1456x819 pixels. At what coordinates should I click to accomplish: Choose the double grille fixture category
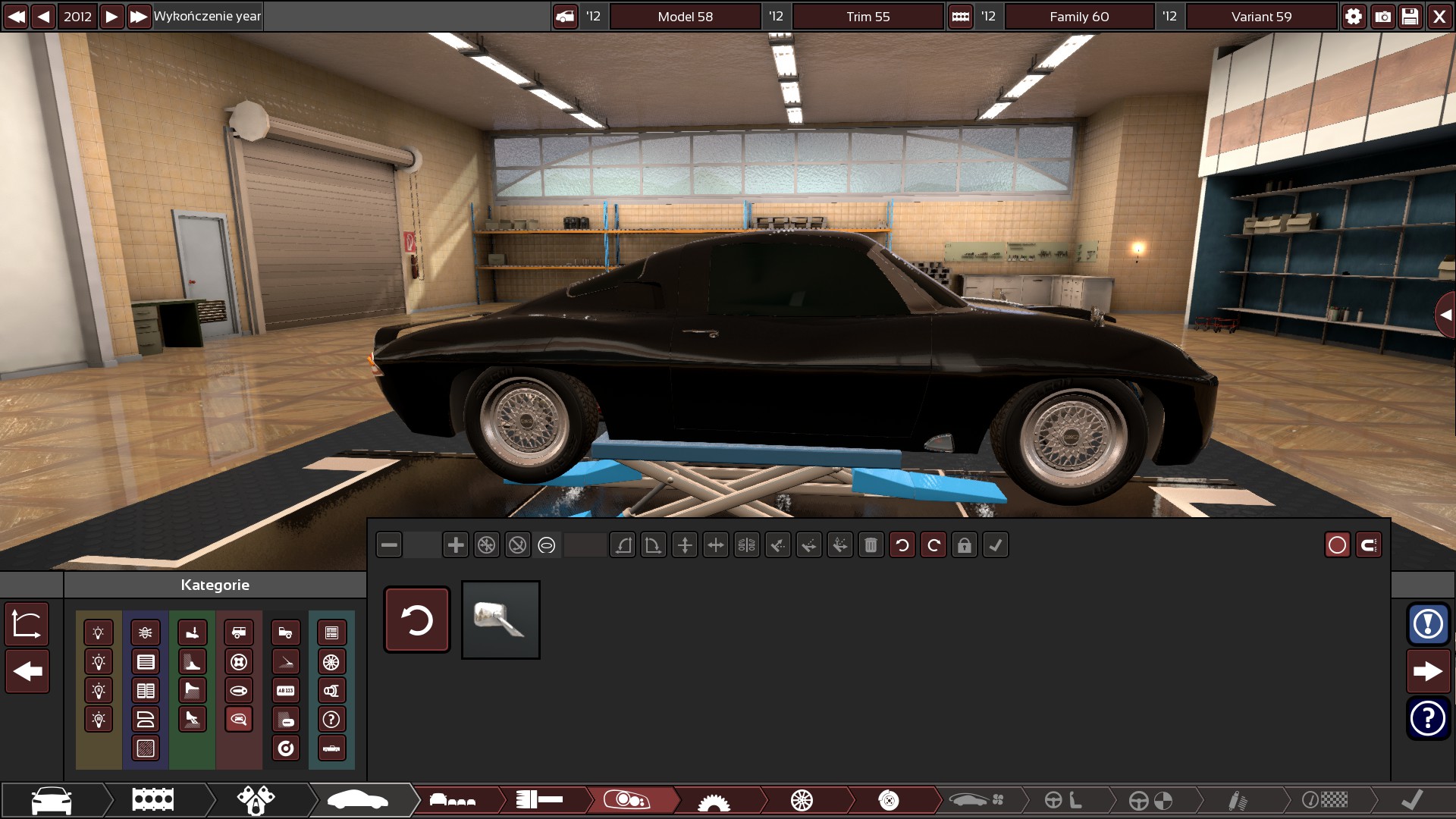146,690
